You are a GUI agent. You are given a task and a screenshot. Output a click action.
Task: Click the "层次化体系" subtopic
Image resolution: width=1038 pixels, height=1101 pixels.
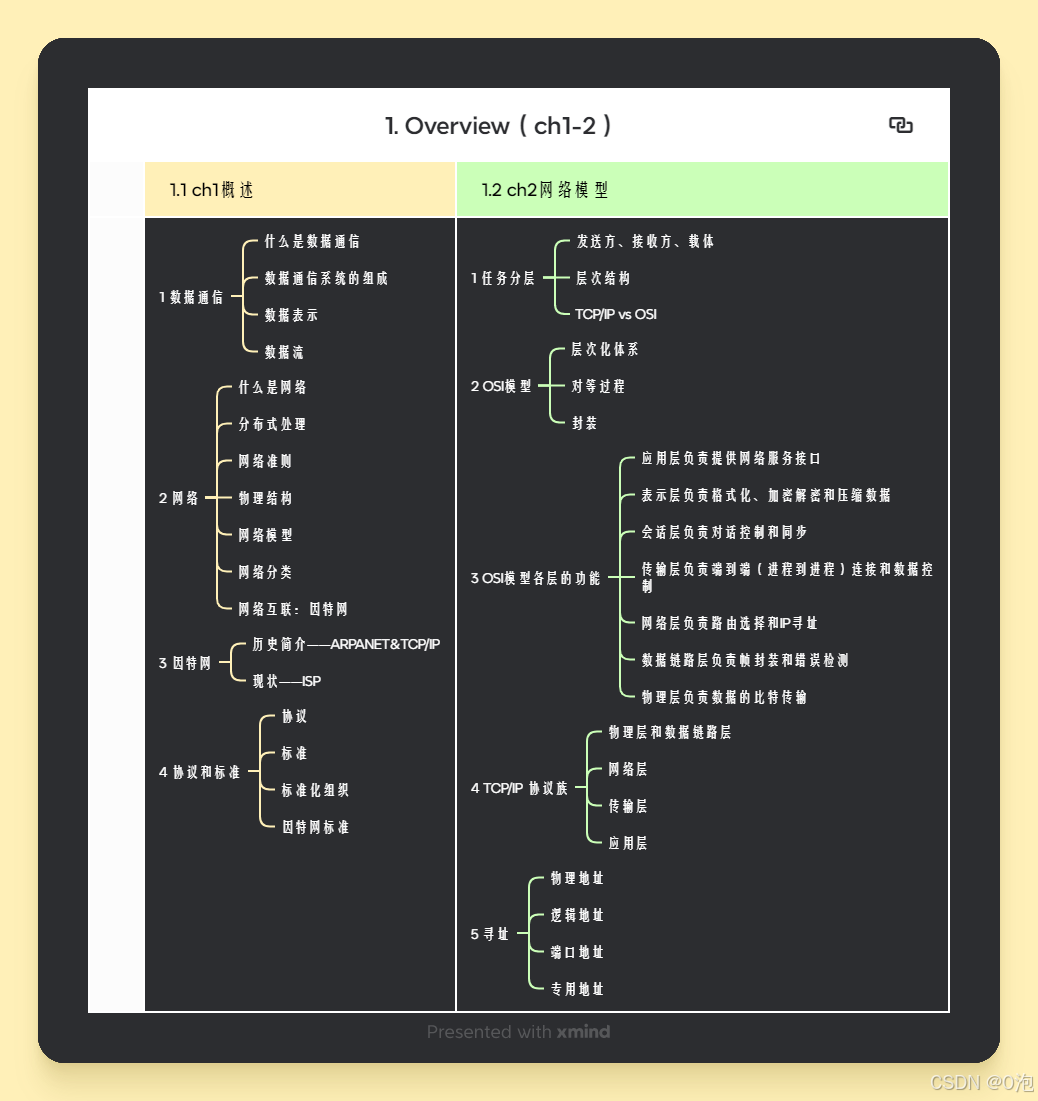coord(605,349)
